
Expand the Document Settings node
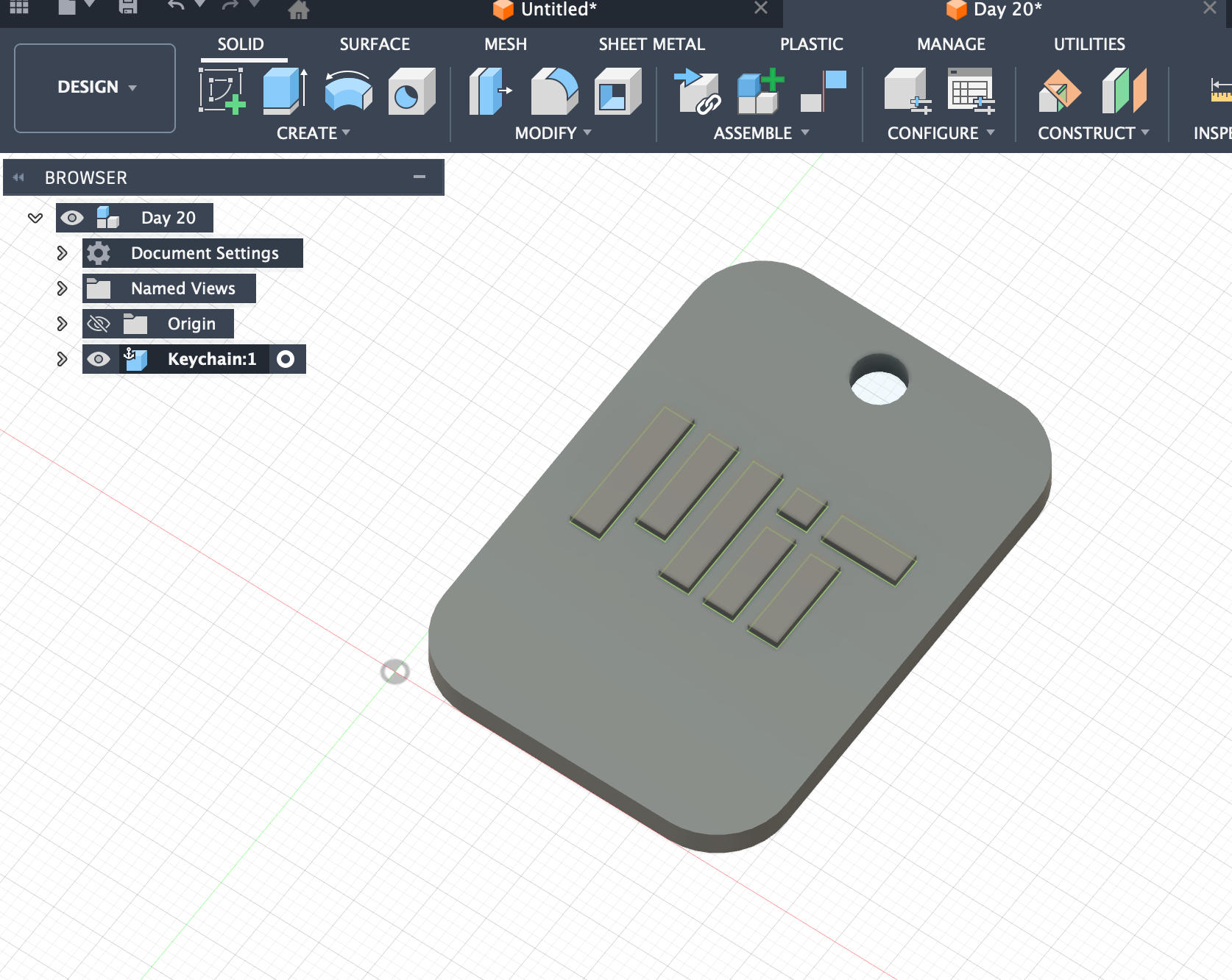[x=63, y=253]
